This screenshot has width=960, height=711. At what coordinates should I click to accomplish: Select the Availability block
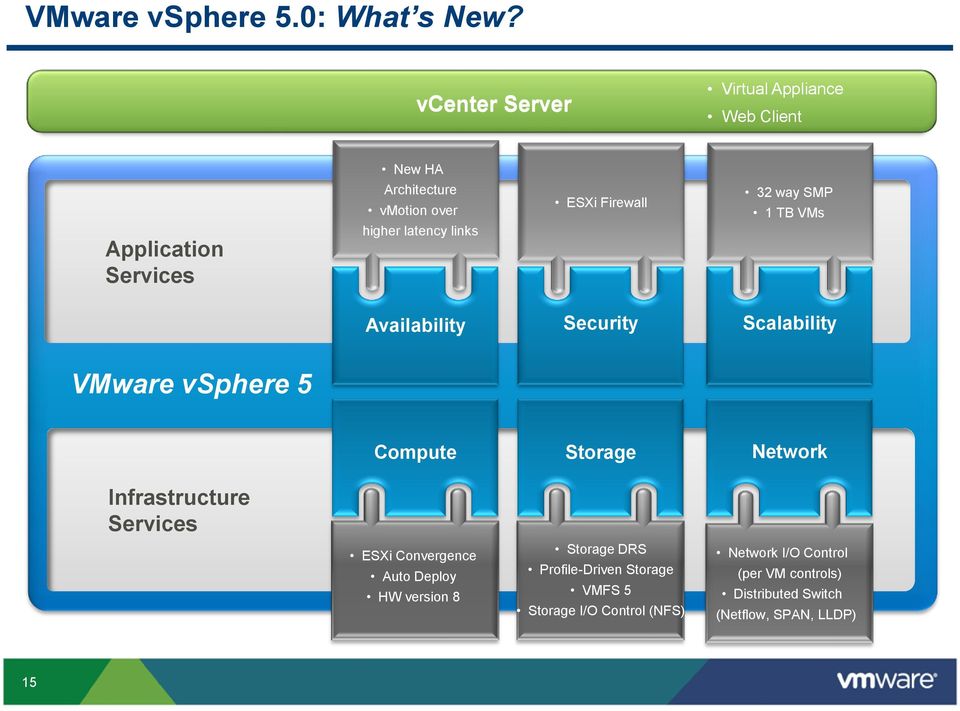[x=415, y=325]
